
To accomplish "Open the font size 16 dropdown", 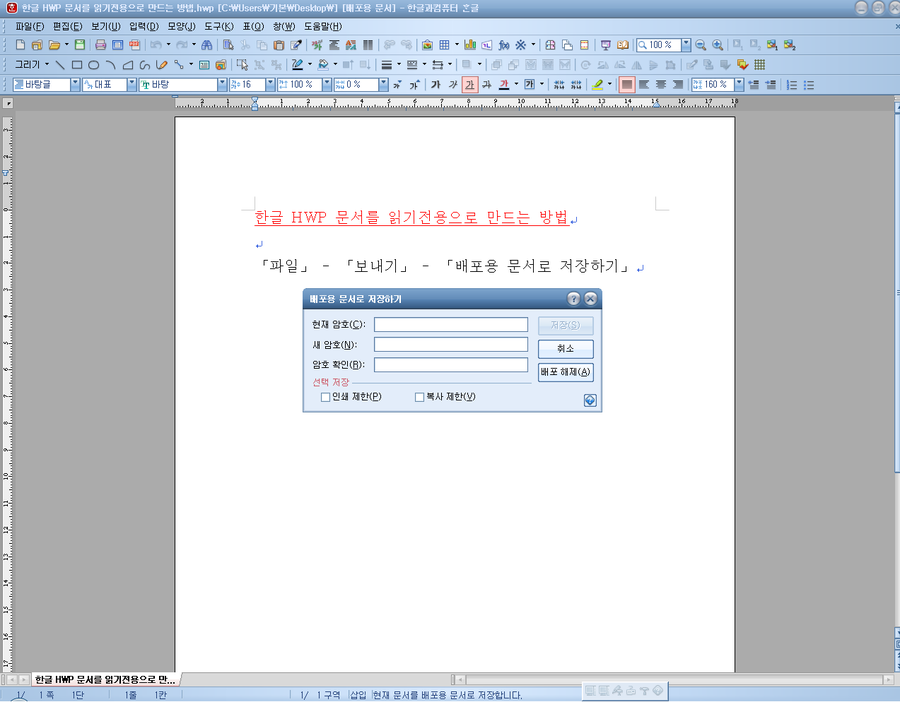I will click(270, 85).
